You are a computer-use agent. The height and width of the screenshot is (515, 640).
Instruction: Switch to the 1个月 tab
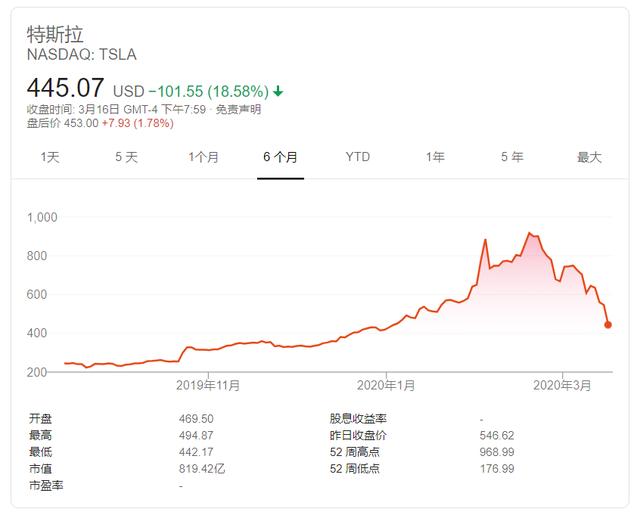(203, 157)
